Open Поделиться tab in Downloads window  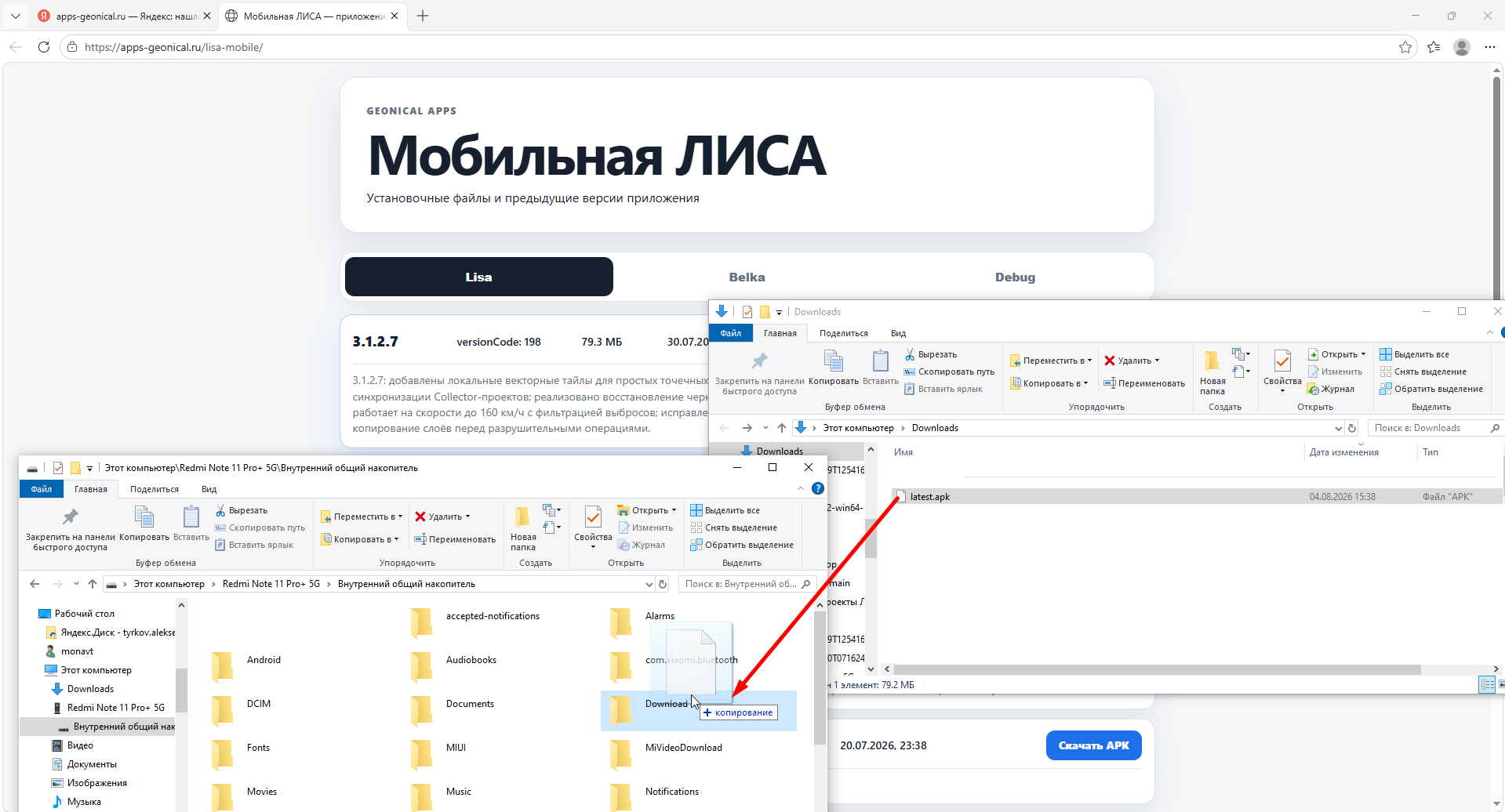coord(844,333)
